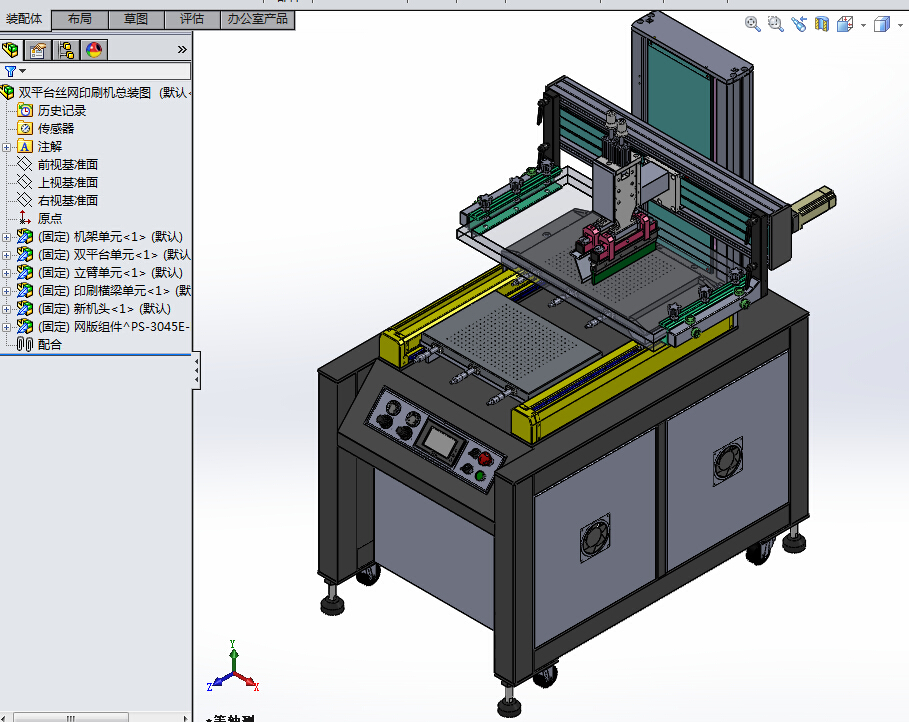Select the 注解 annotations folder icon

click(x=25, y=147)
